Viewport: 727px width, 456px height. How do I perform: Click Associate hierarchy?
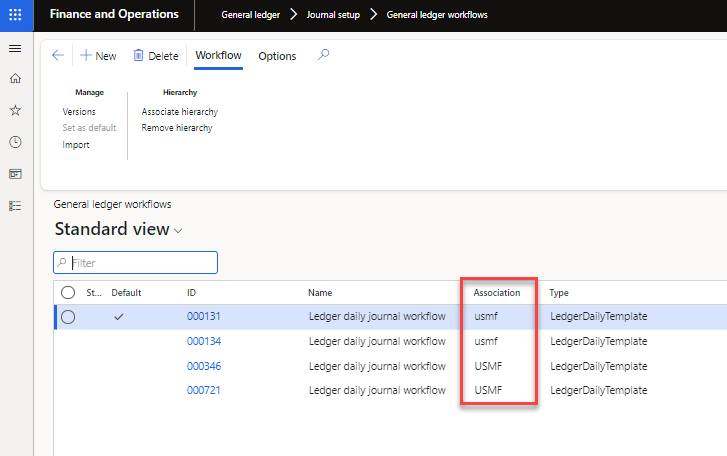click(180, 112)
